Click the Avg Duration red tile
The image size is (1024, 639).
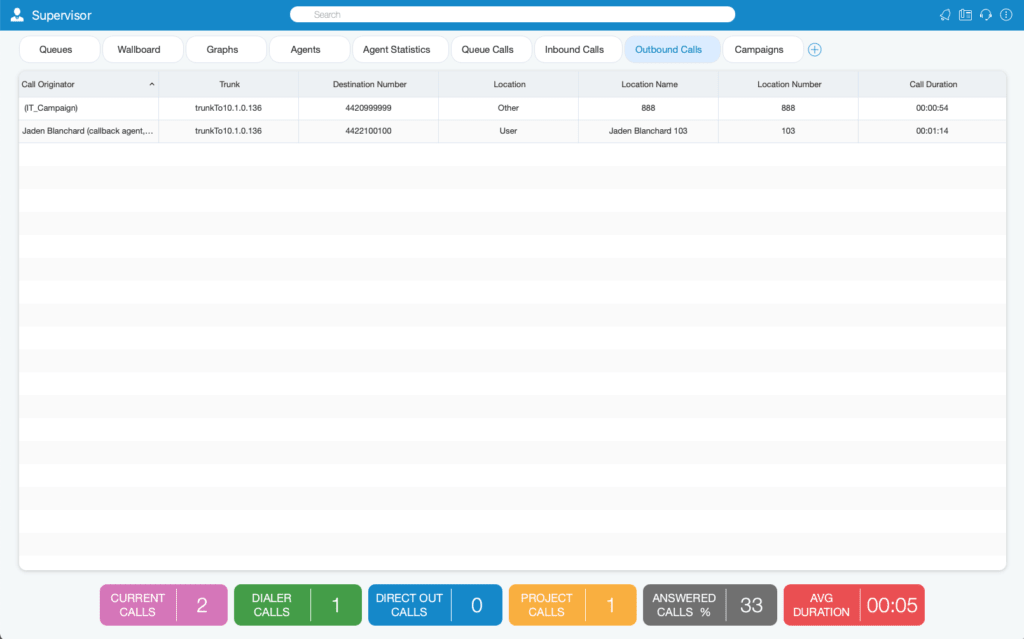[854, 605]
